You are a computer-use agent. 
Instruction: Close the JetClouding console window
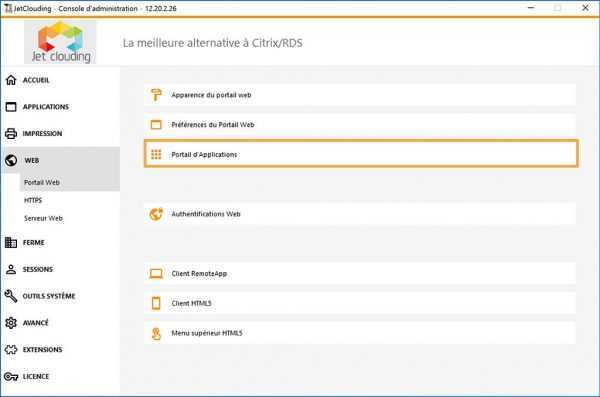pos(585,8)
